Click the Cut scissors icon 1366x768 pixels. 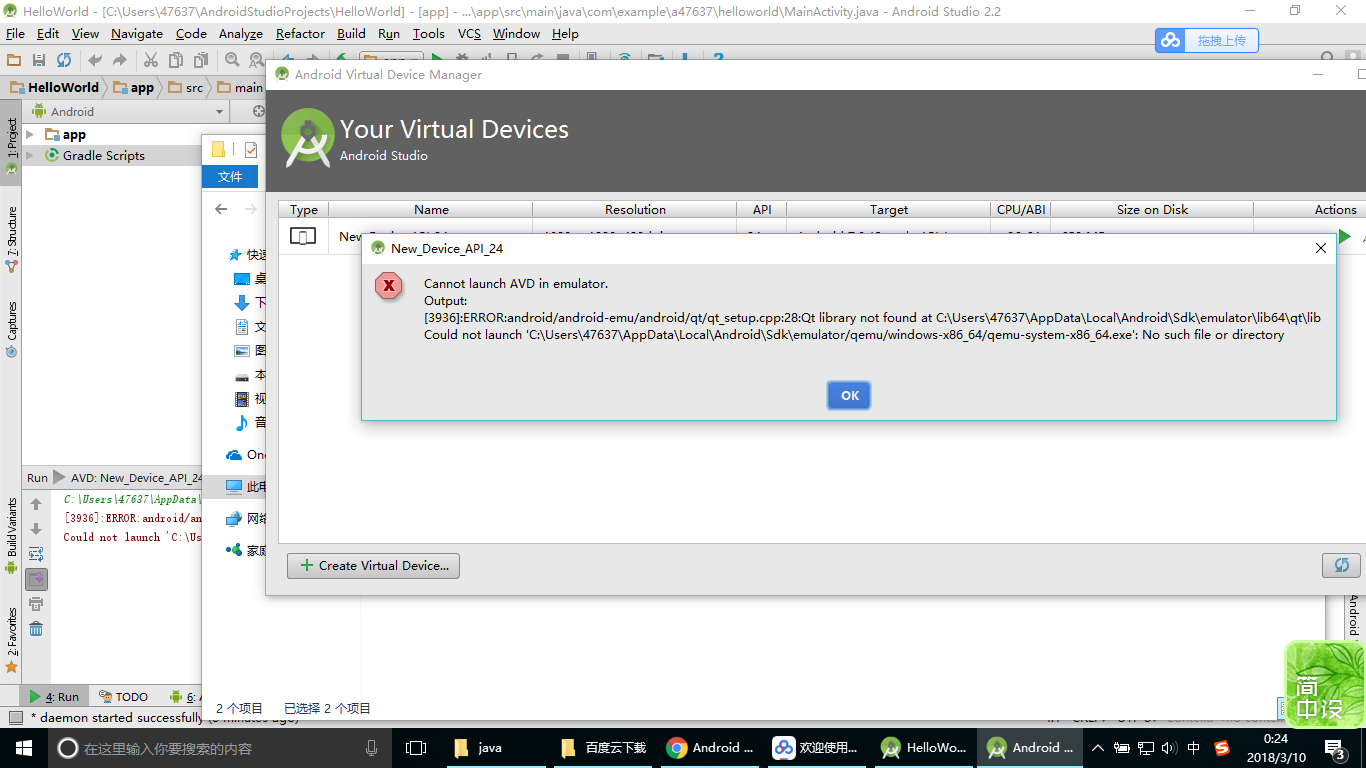151,61
